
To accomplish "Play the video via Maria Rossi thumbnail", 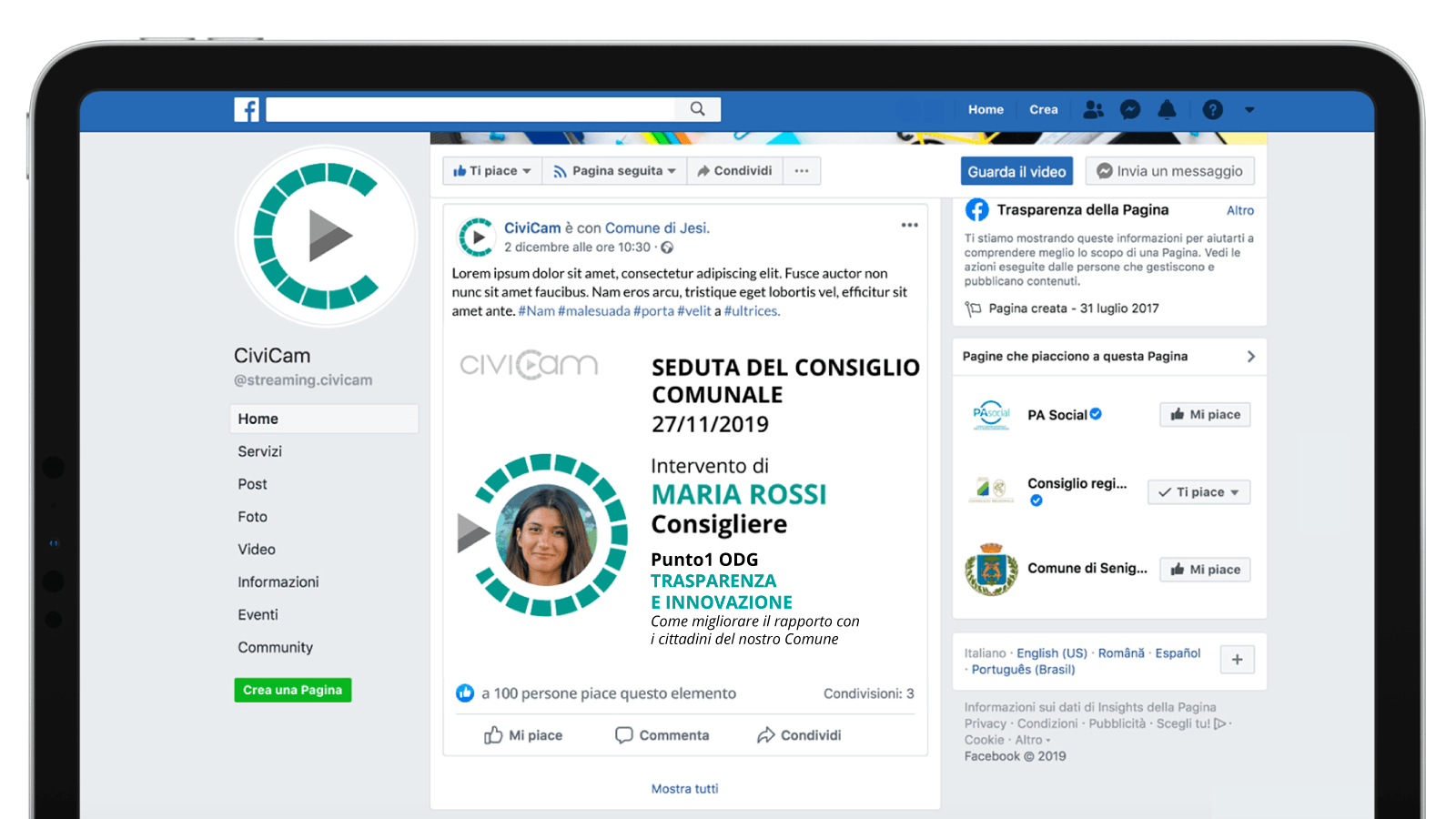I will [543, 535].
